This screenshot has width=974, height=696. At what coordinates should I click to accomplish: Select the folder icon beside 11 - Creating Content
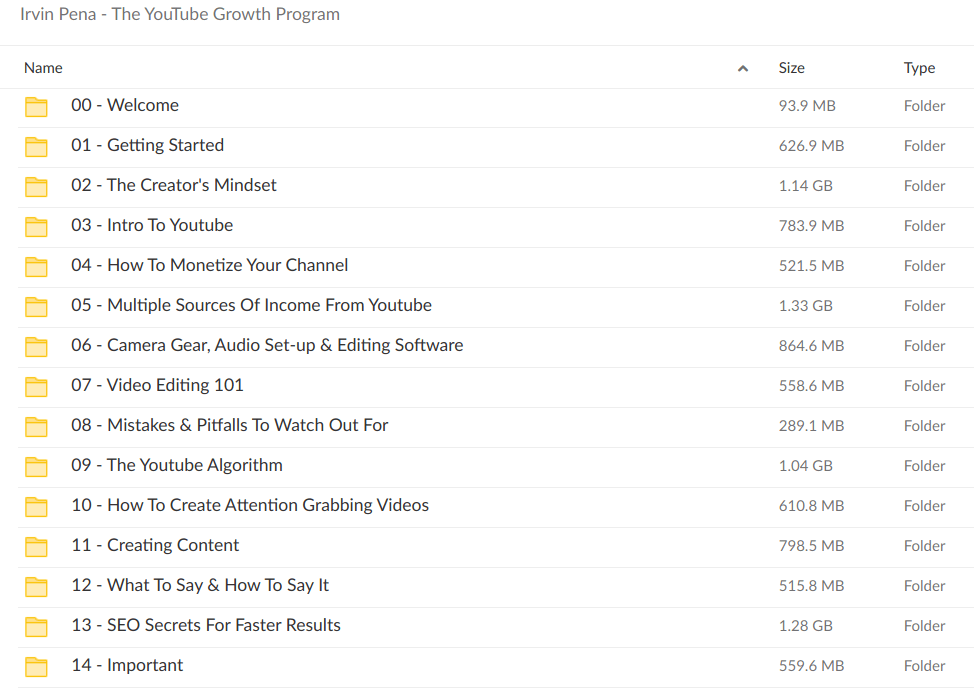[36, 545]
